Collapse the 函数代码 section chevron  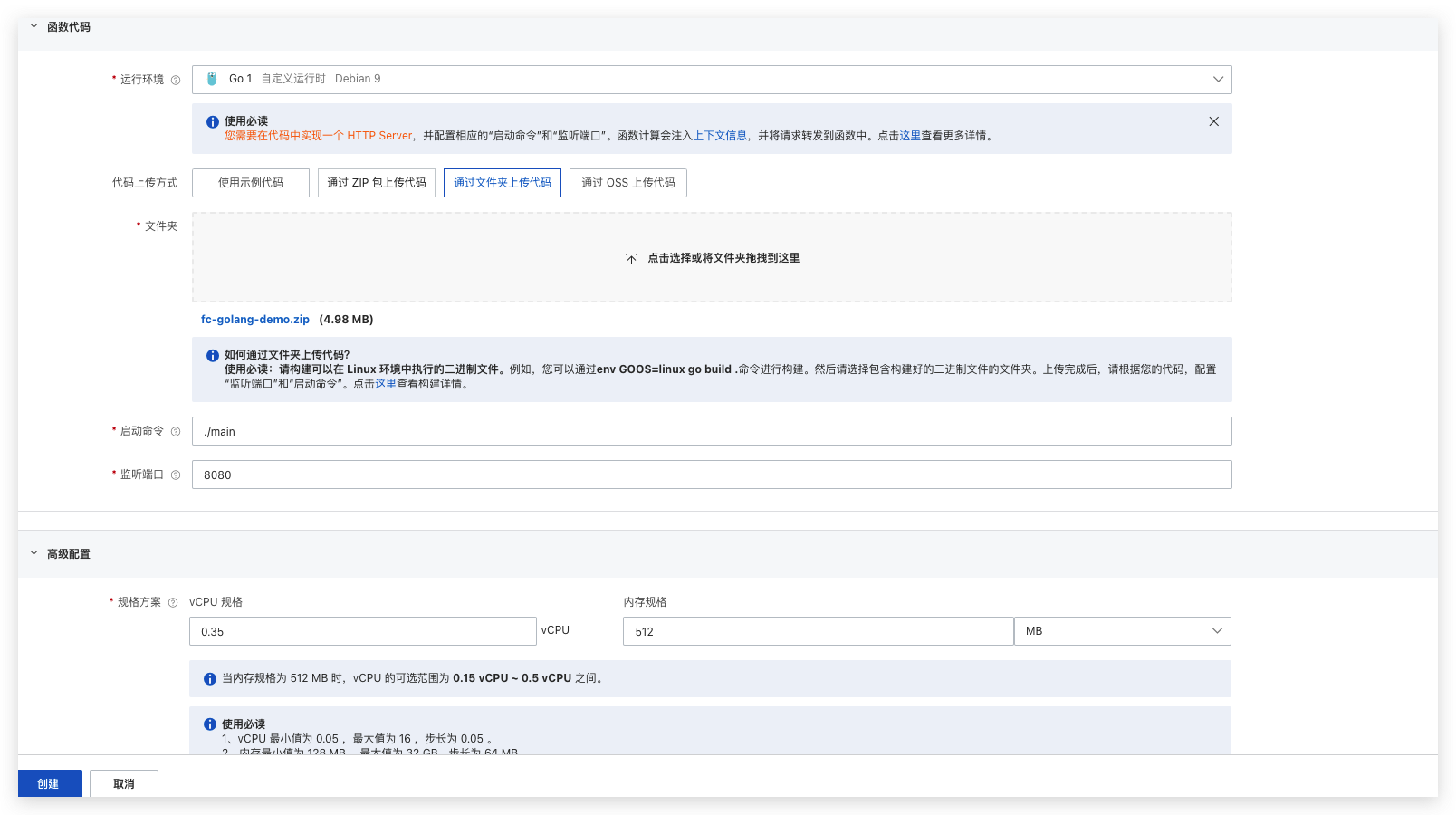pos(34,26)
